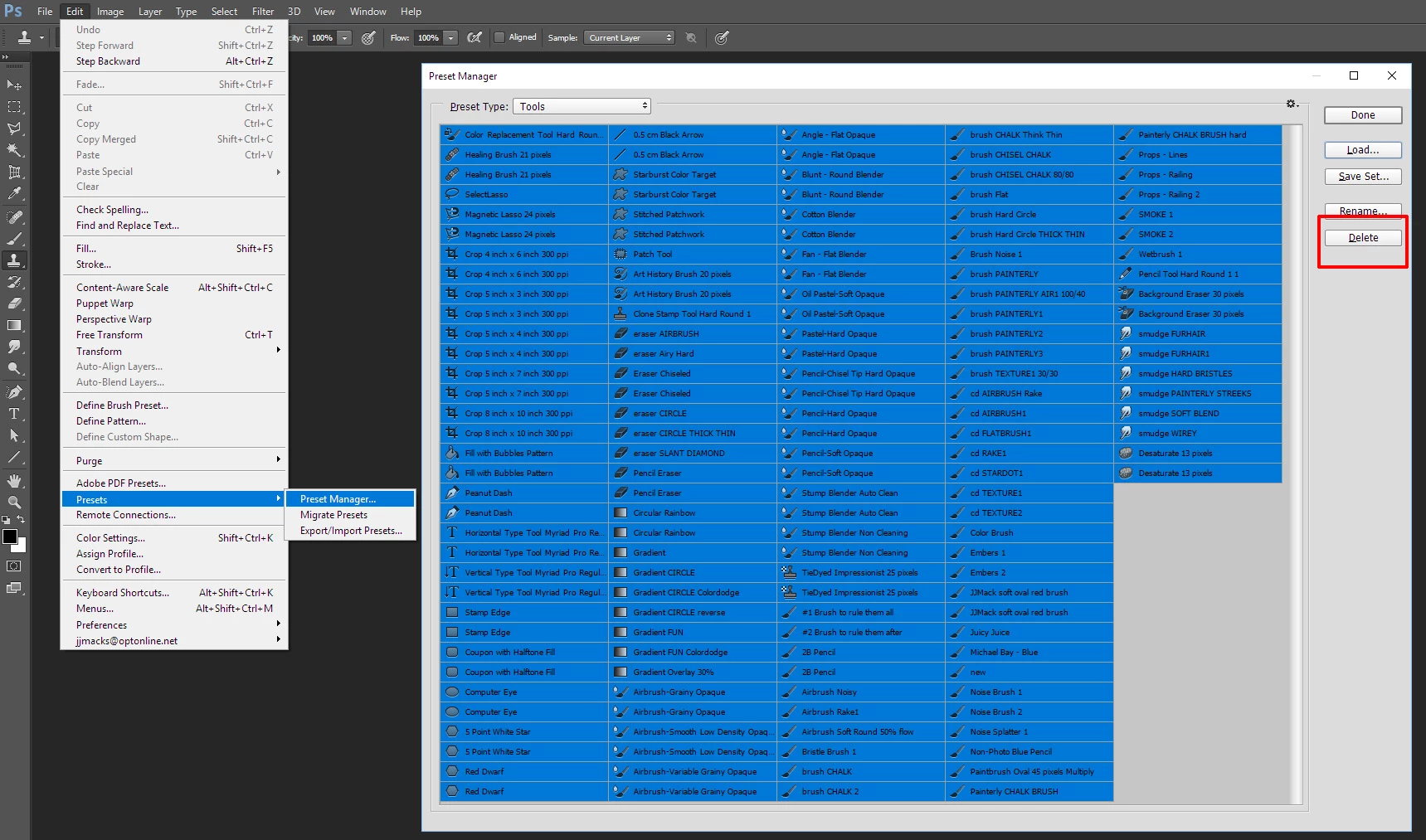Select the Rectangular Marquee tool
1426x840 pixels.
coord(14,107)
